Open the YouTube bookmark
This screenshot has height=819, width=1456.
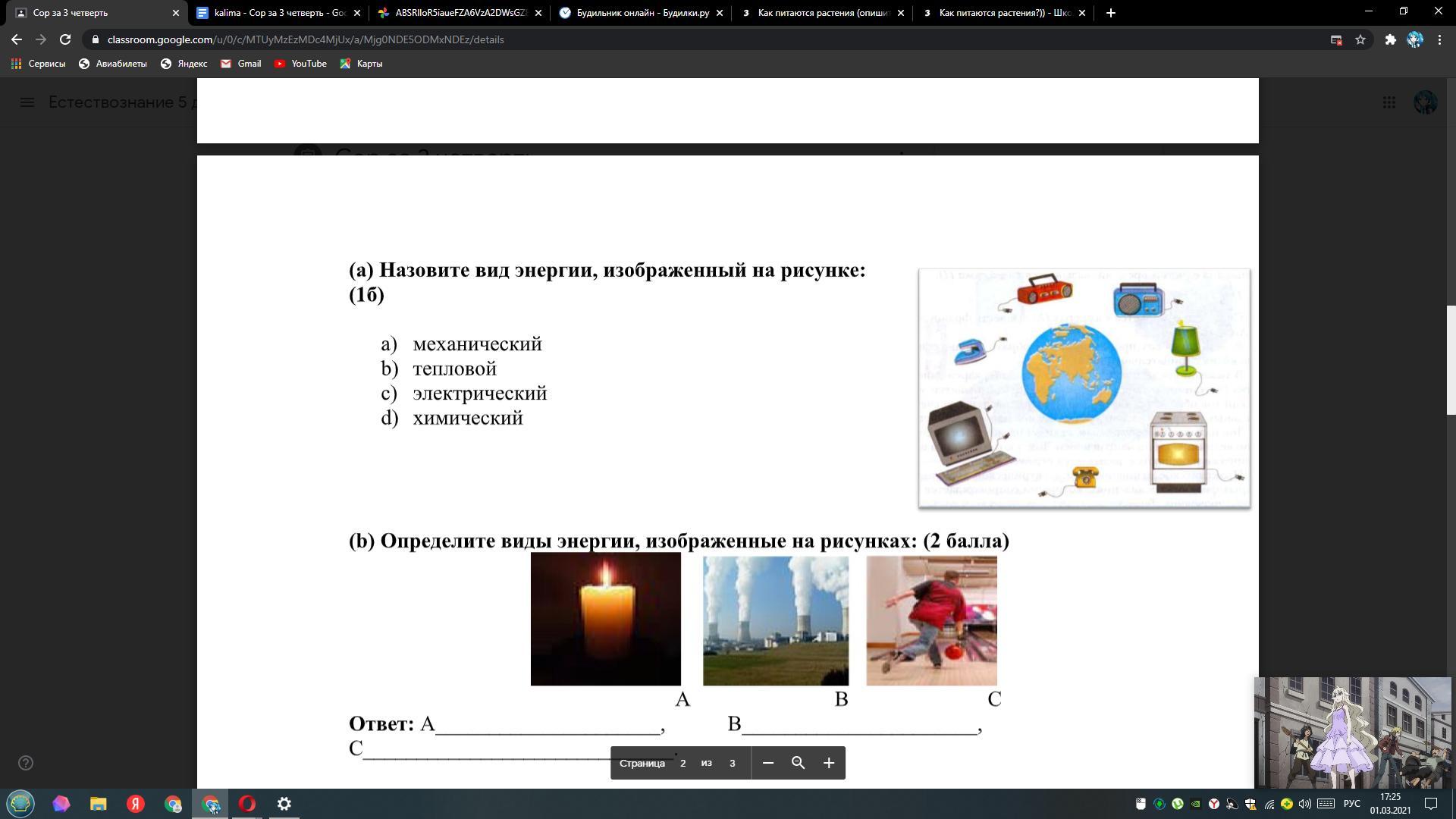[300, 64]
